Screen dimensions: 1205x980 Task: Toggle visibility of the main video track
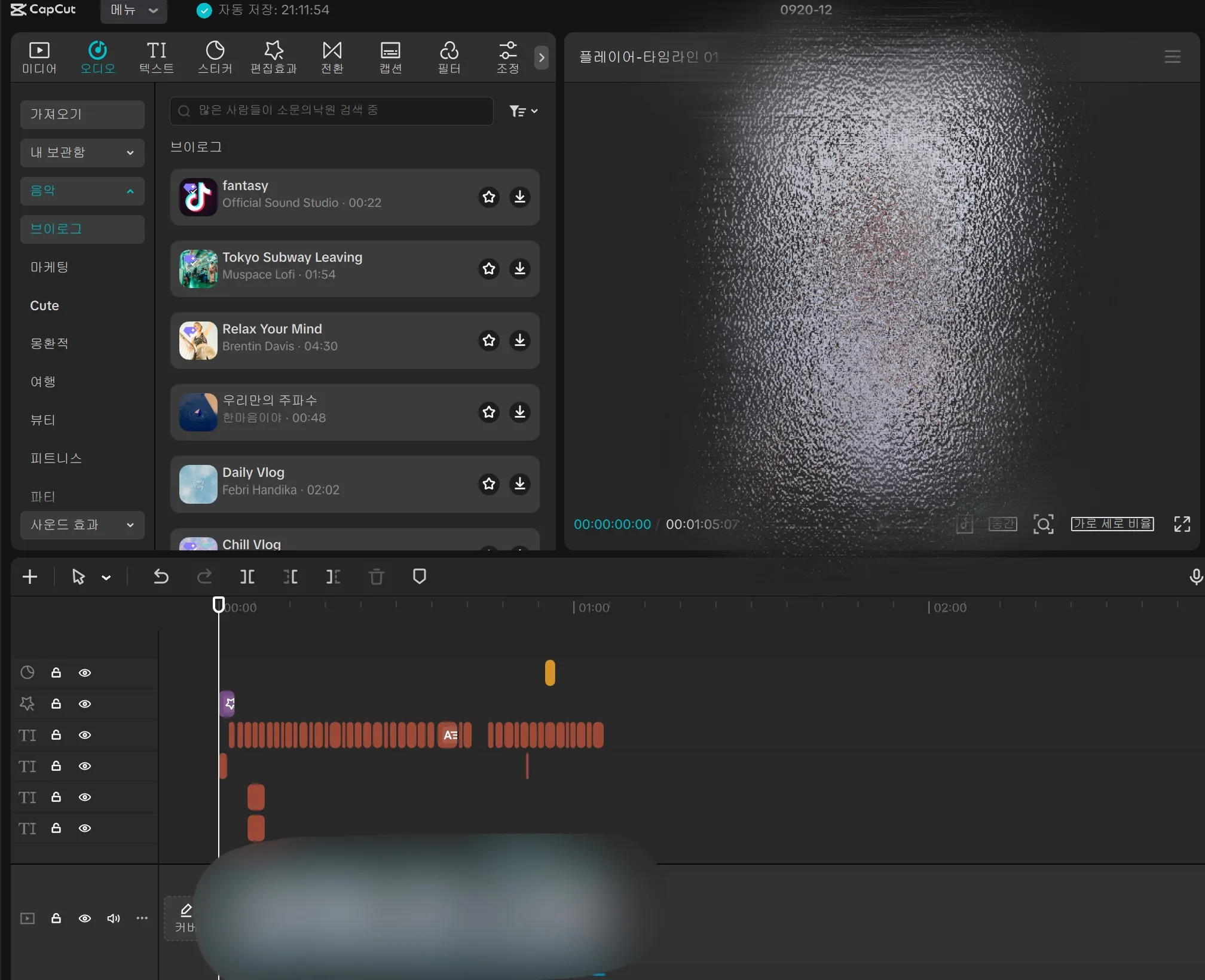click(x=85, y=918)
